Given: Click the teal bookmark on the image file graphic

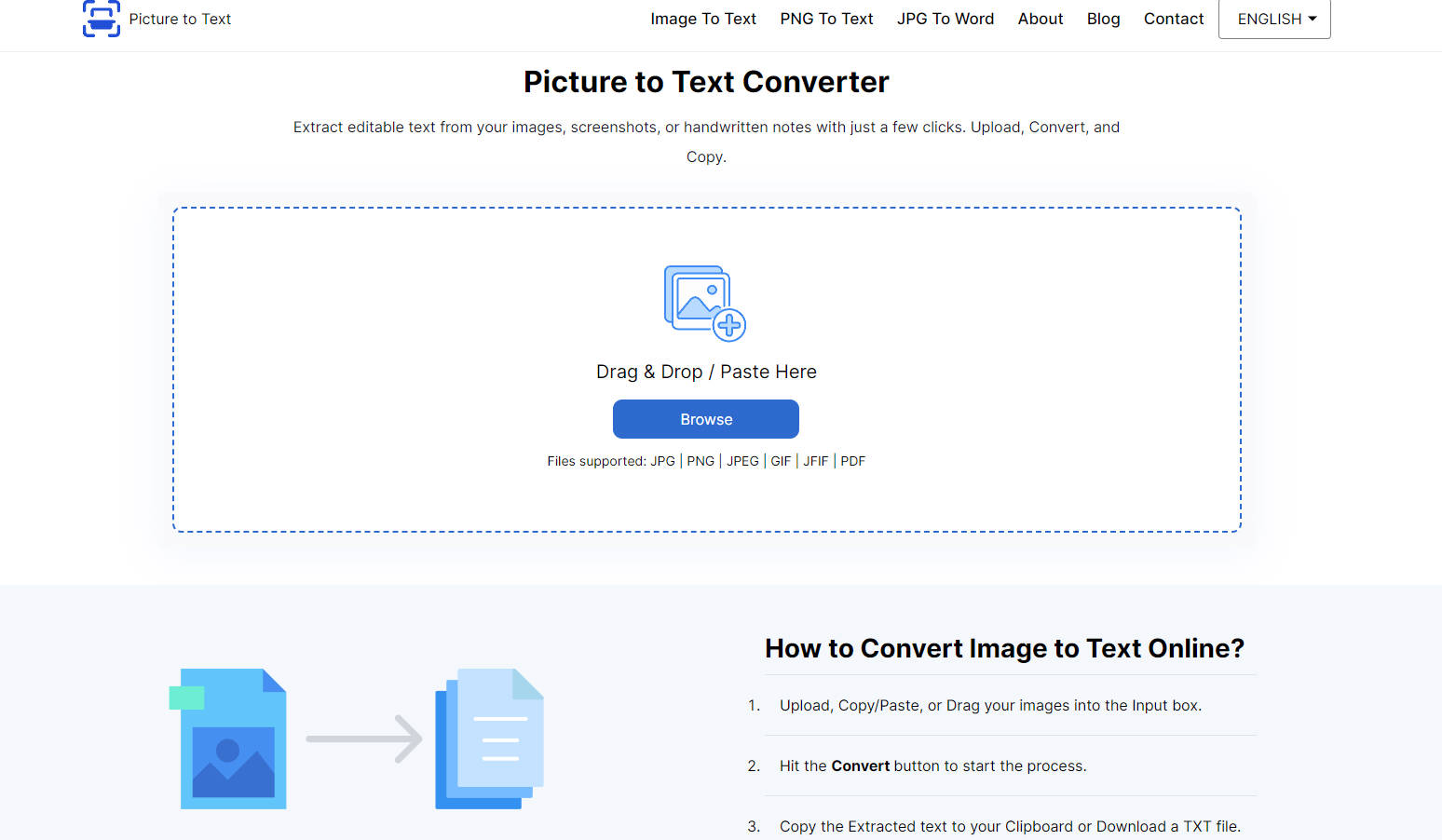Looking at the screenshot, I should click(185, 696).
